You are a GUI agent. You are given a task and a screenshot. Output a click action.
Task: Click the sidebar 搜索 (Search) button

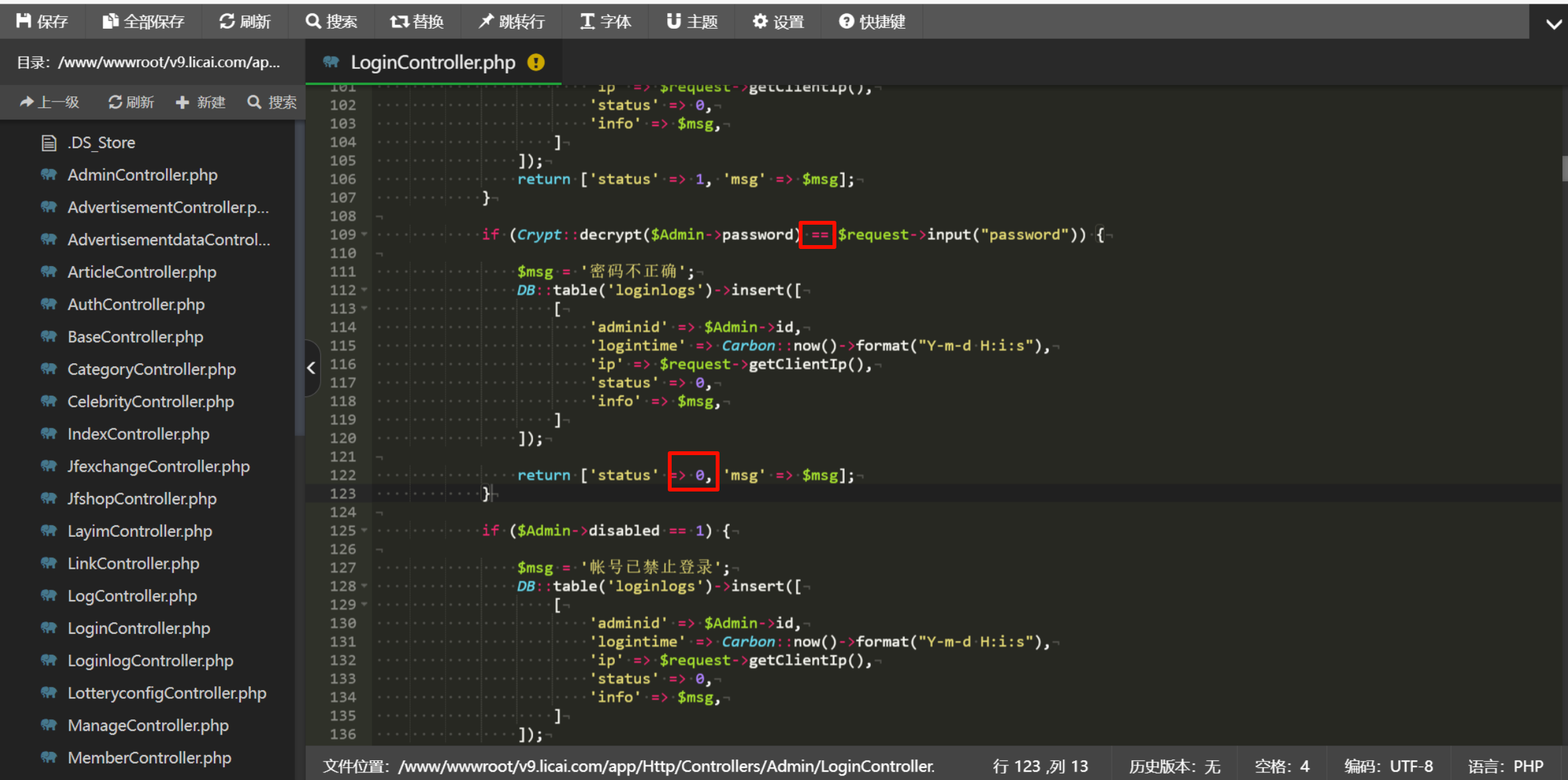[272, 102]
